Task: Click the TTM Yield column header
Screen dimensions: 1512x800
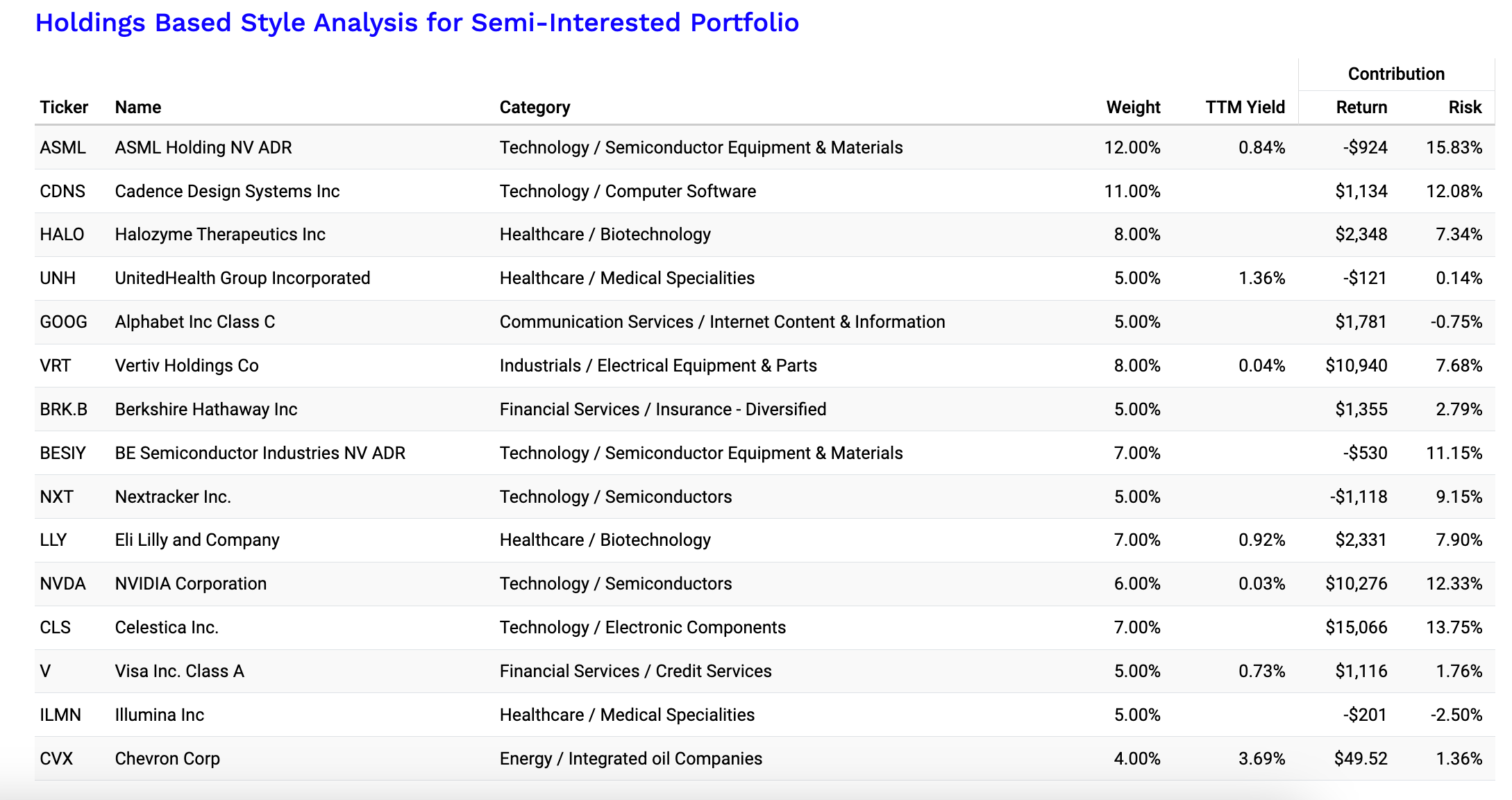Action: pyautogui.click(x=1245, y=107)
